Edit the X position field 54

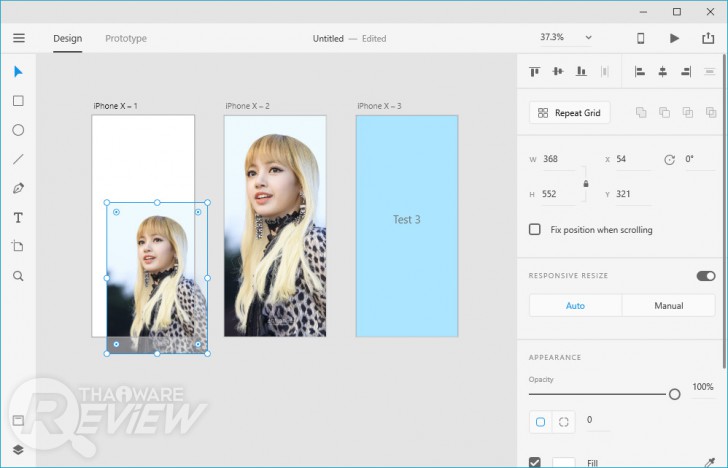pos(633,159)
